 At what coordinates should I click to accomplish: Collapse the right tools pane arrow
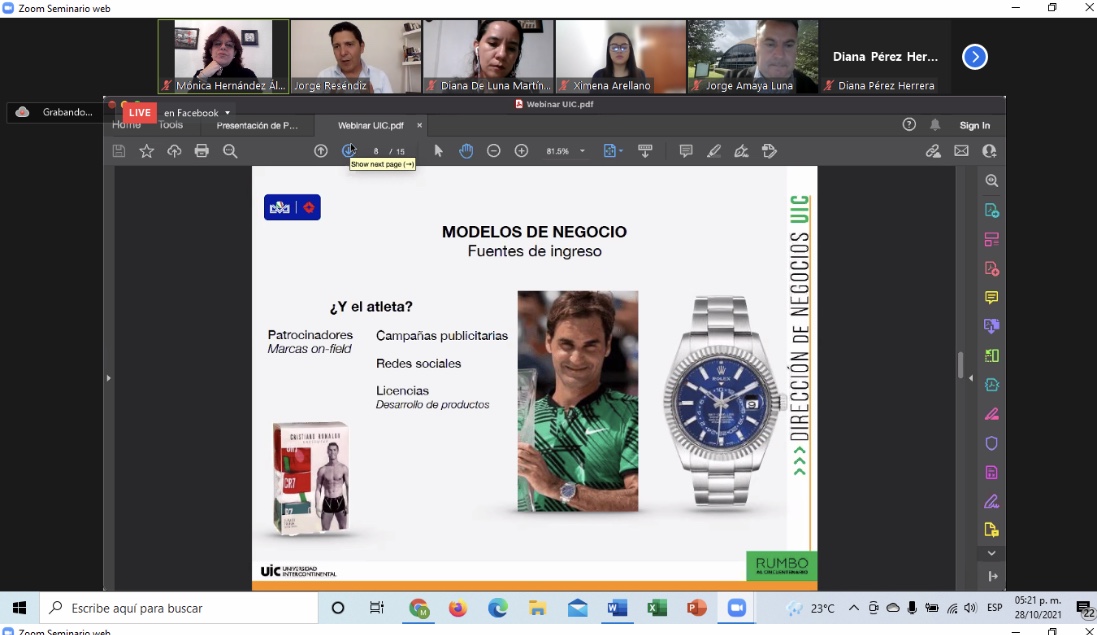tap(970, 378)
